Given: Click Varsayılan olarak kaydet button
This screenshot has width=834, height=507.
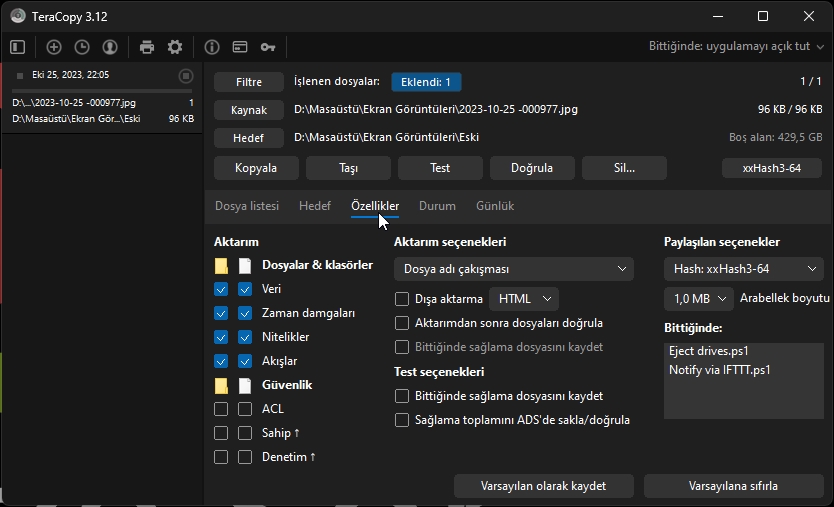Looking at the screenshot, I should click(x=544, y=486).
